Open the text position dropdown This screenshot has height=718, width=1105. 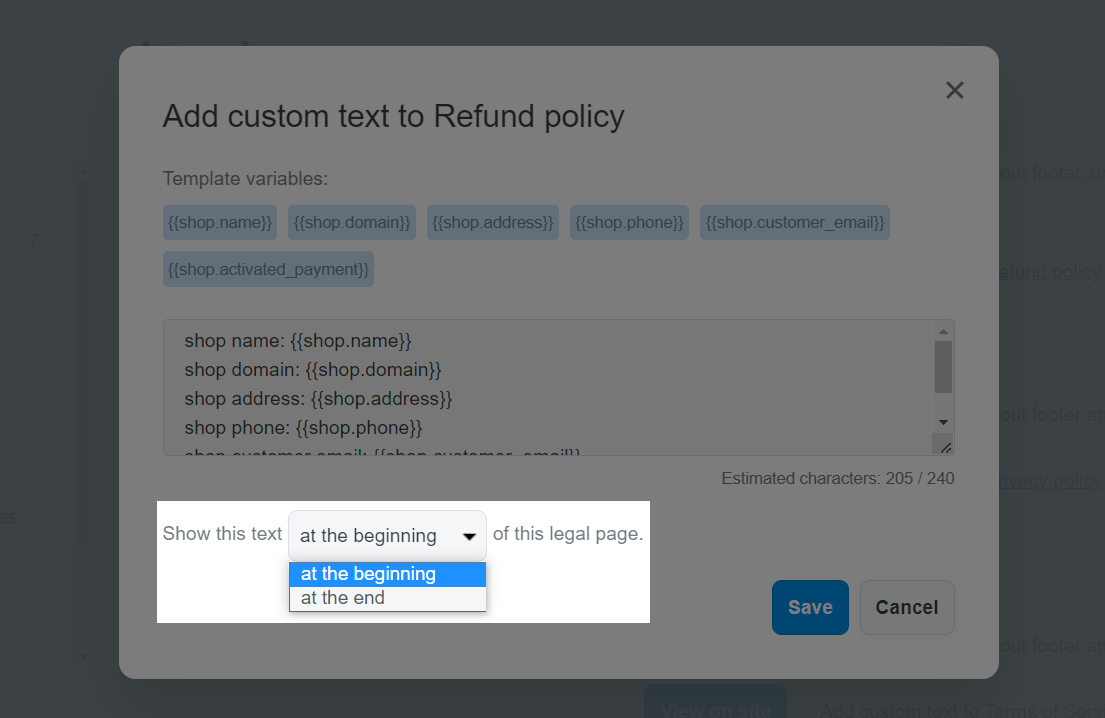pos(387,536)
